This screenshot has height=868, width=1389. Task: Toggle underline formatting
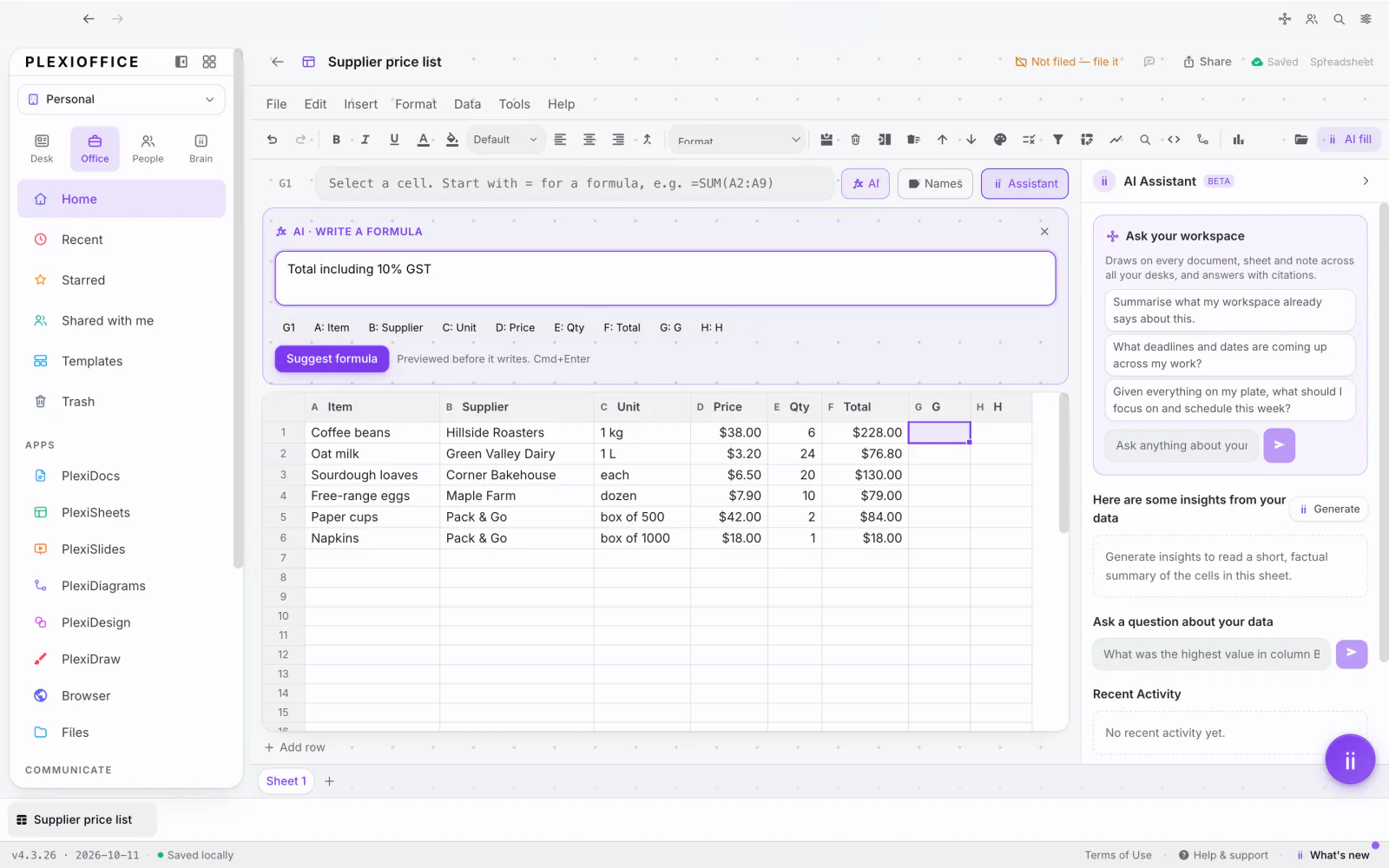394,140
